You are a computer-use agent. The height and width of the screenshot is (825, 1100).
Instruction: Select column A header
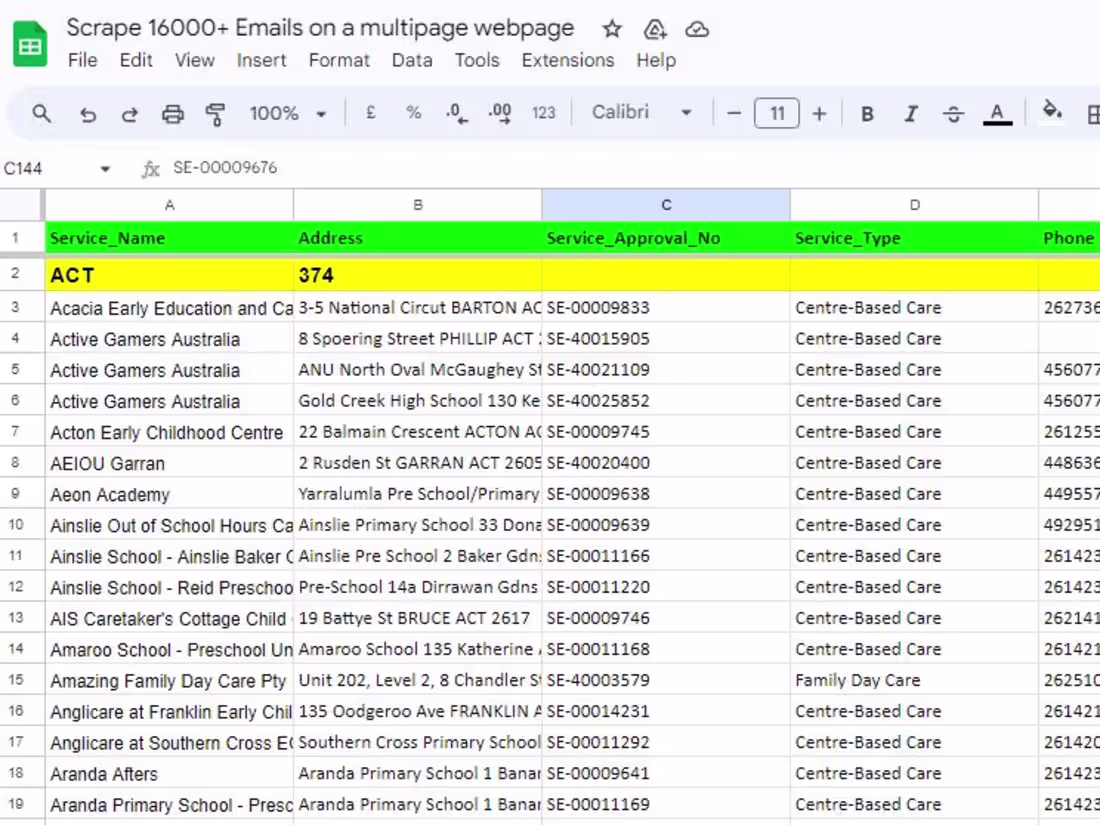click(169, 205)
